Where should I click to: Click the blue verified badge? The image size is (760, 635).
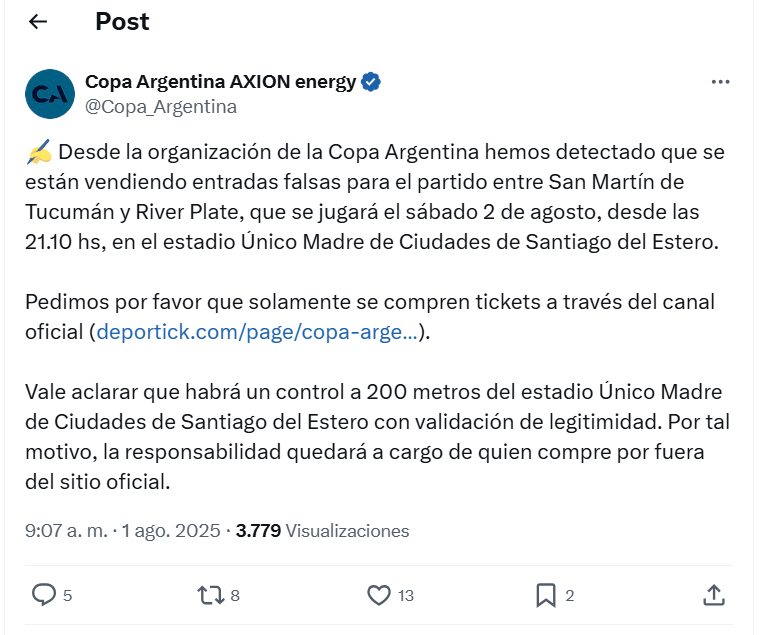point(371,82)
